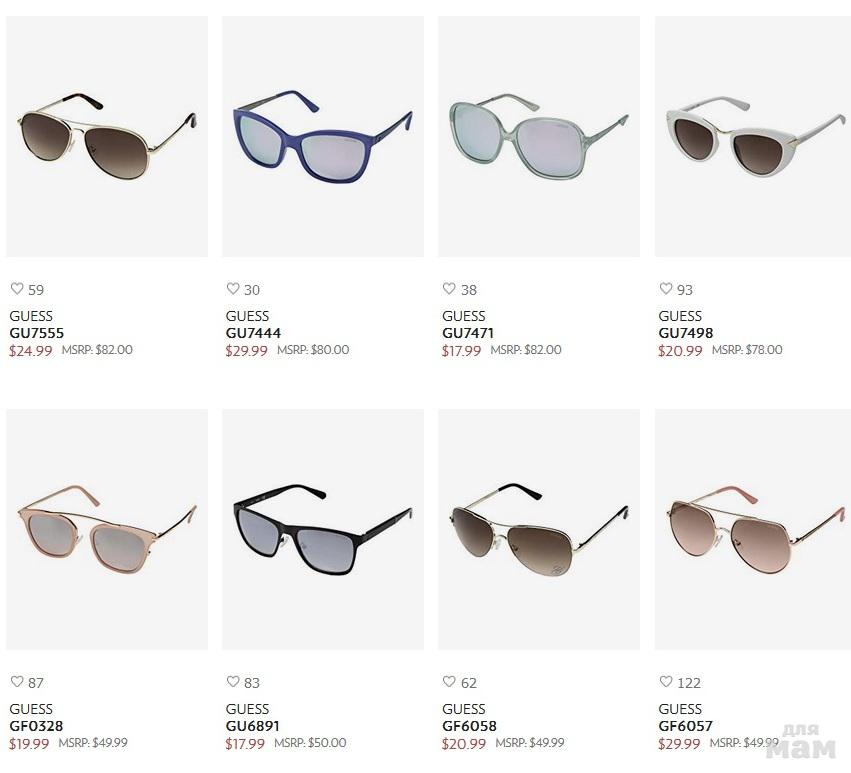Click the GF6058 product name
This screenshot has height=773, width=851.
(x=469, y=726)
